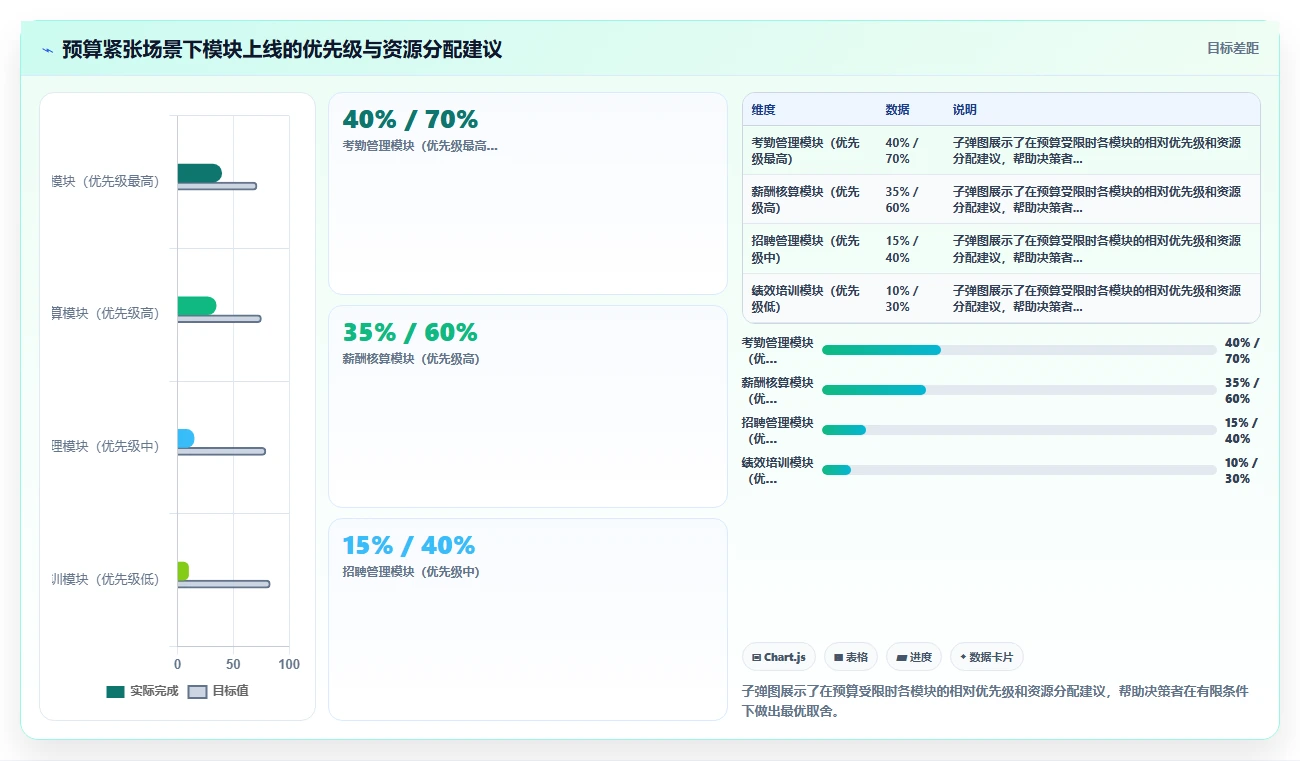1300x761 pixels.
Task: Select the 40% / 70% data card value
Action: tap(410, 120)
